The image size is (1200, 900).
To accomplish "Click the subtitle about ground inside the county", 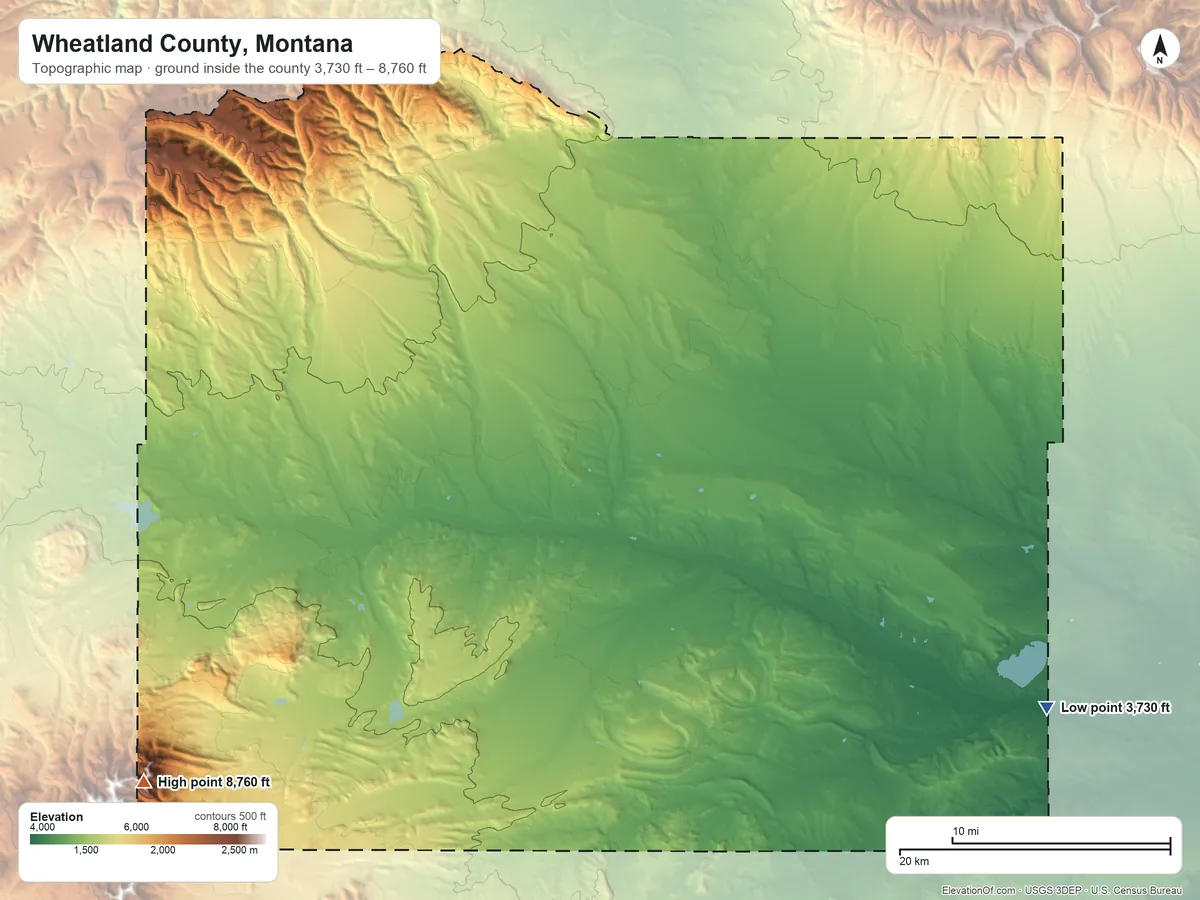I will click(x=229, y=70).
